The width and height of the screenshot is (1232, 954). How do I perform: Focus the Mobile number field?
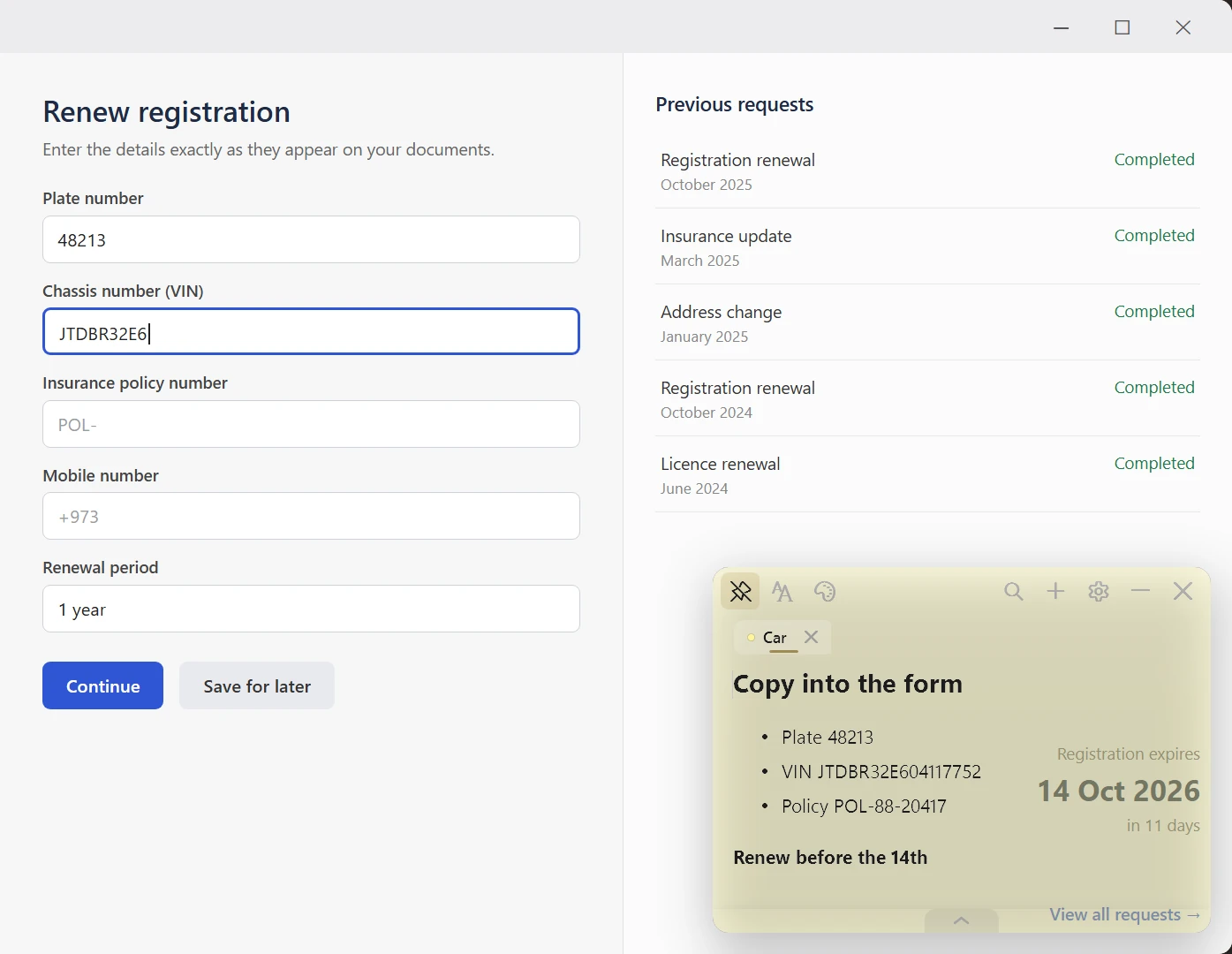311,516
